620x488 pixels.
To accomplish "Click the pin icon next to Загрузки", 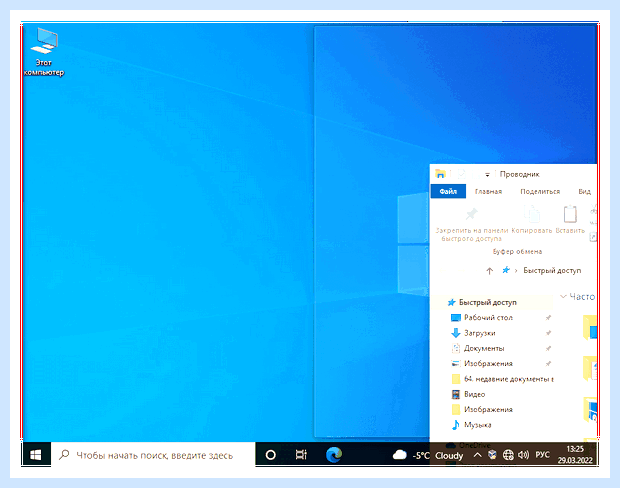I will [548, 333].
